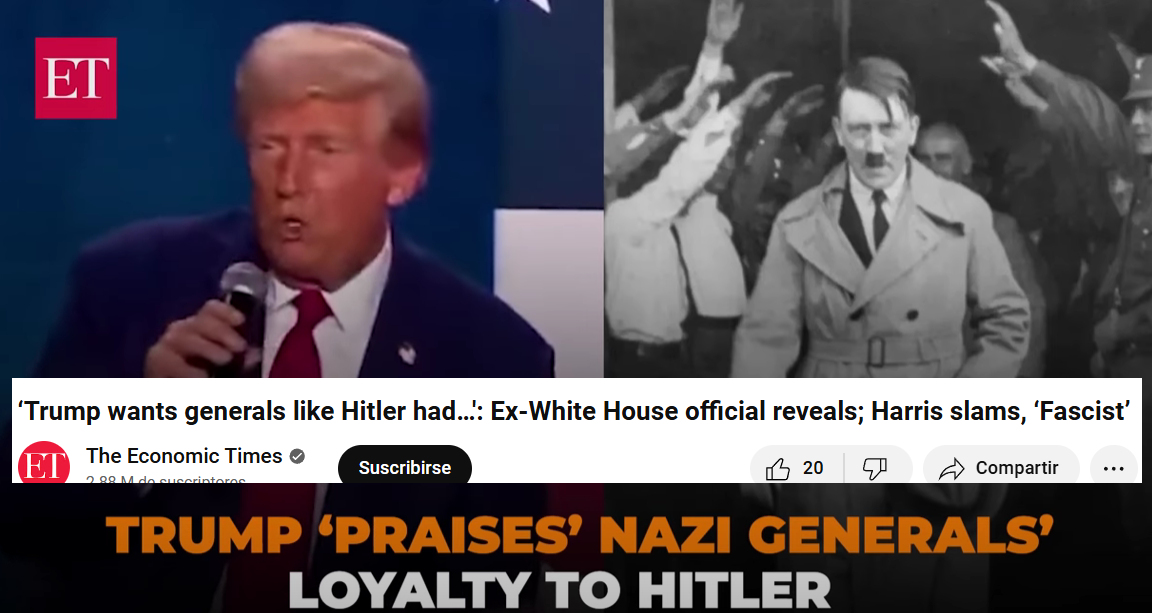
Task: Click the like count number 20
Action: point(813,468)
